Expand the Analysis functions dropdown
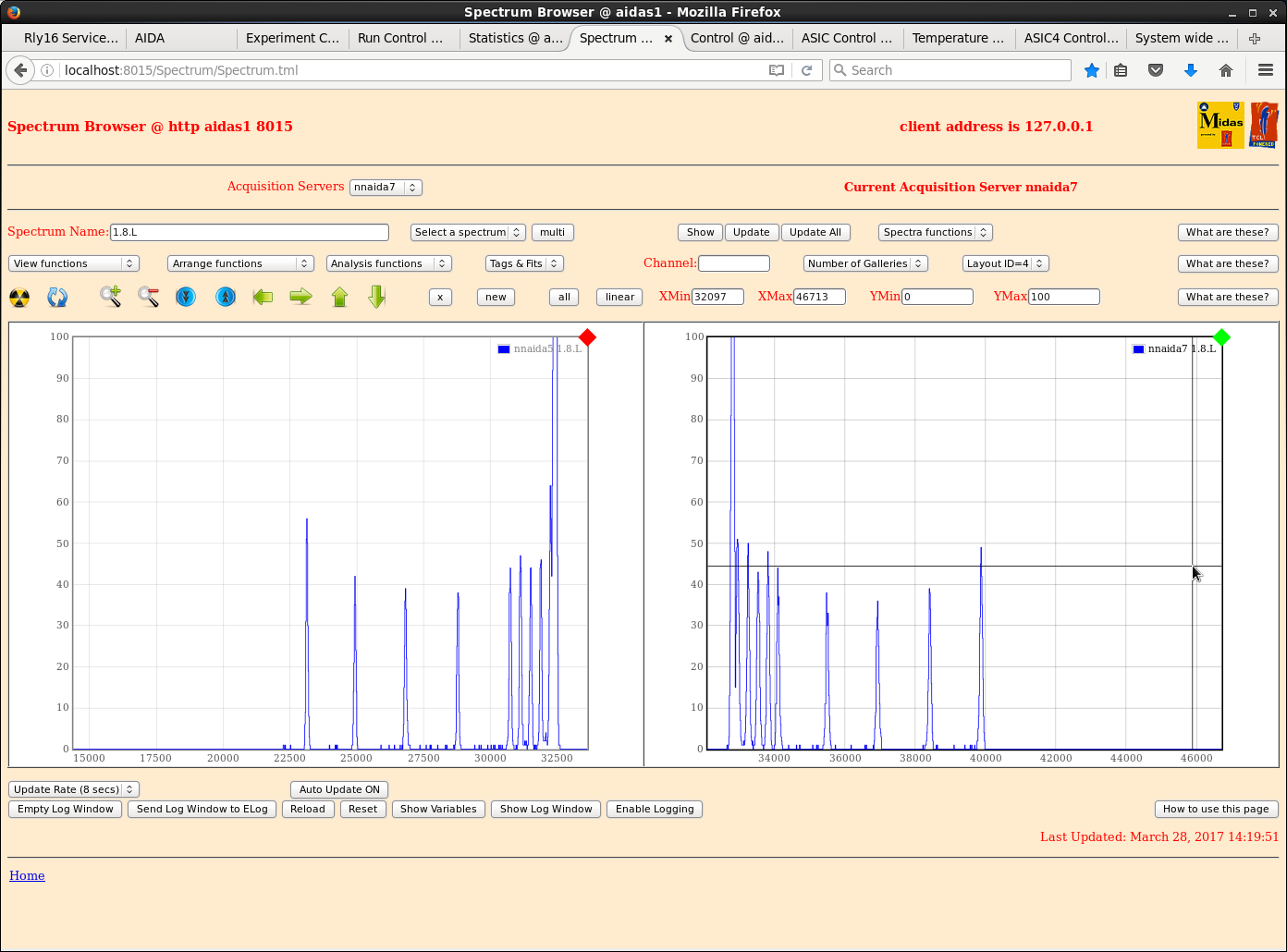 click(389, 263)
